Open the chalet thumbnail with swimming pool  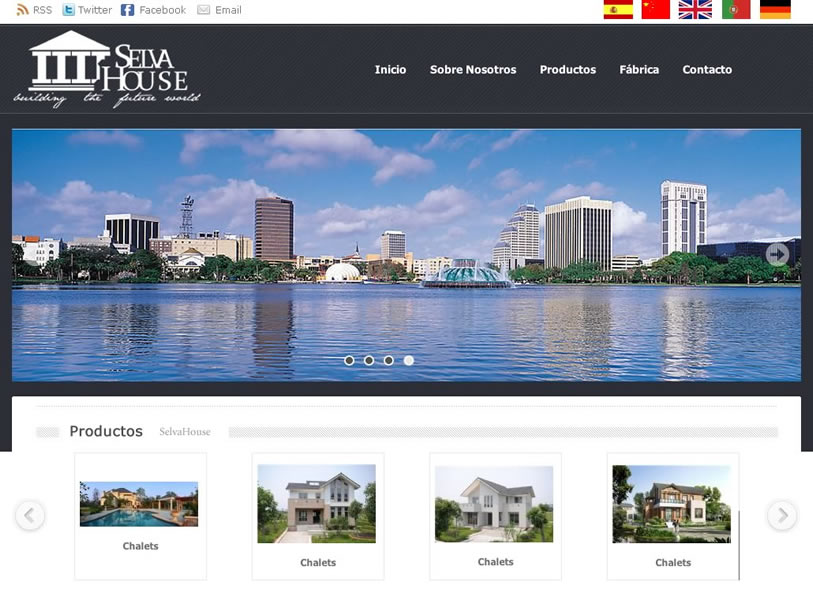tap(139, 504)
